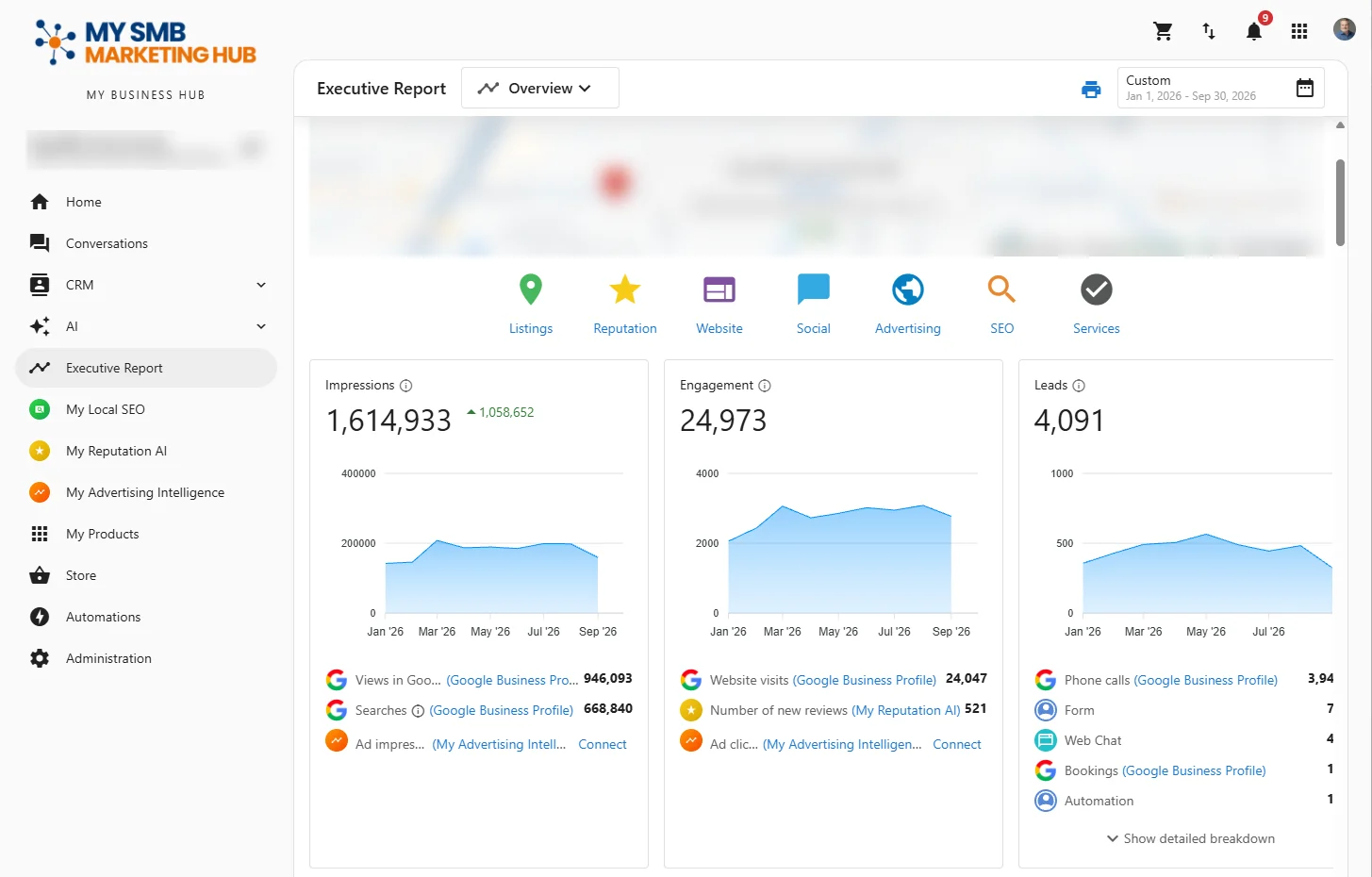Go to Home in sidebar
The height and width of the screenshot is (877, 1372).
[146, 202]
